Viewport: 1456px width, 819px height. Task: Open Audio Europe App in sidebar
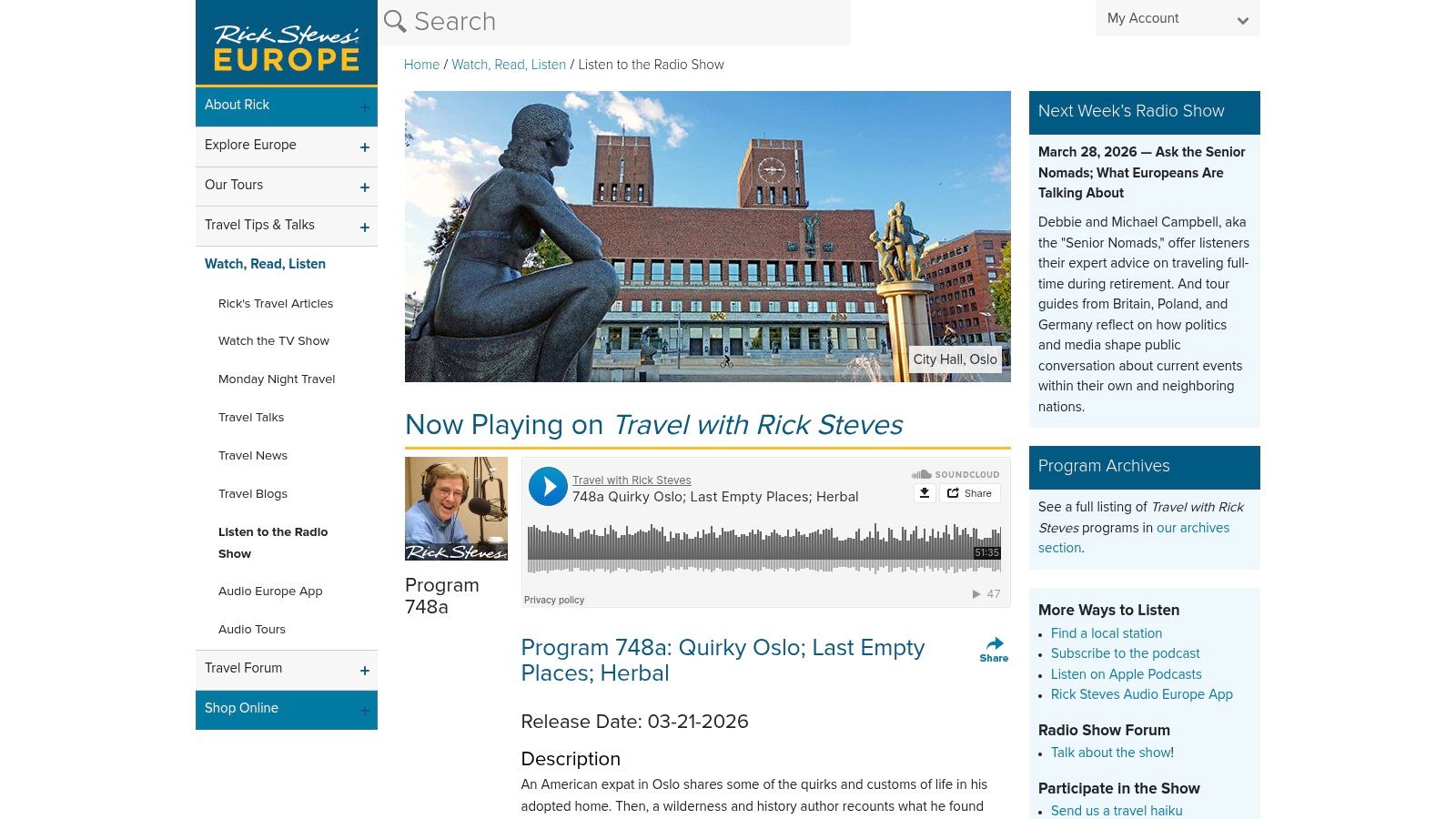270,591
